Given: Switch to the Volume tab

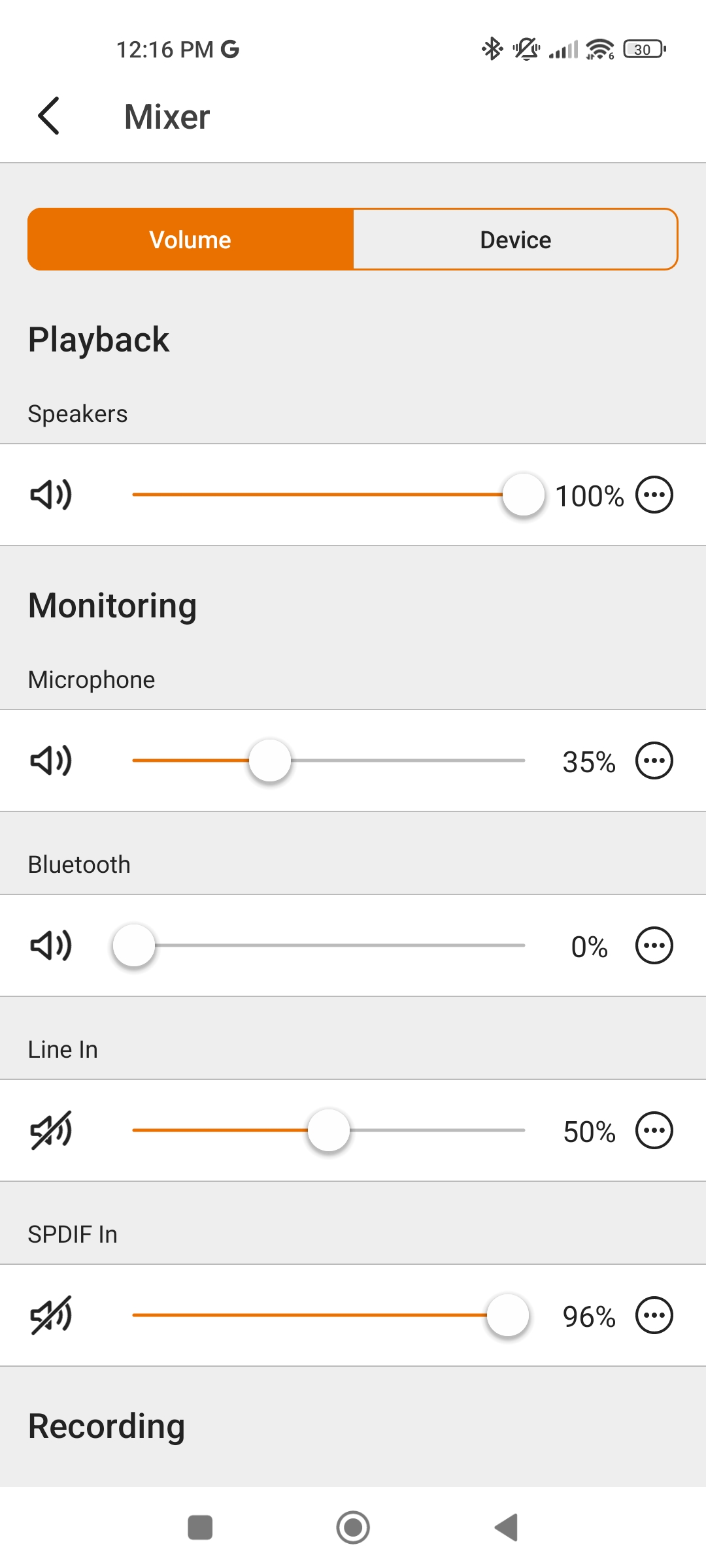Looking at the screenshot, I should click(x=190, y=239).
